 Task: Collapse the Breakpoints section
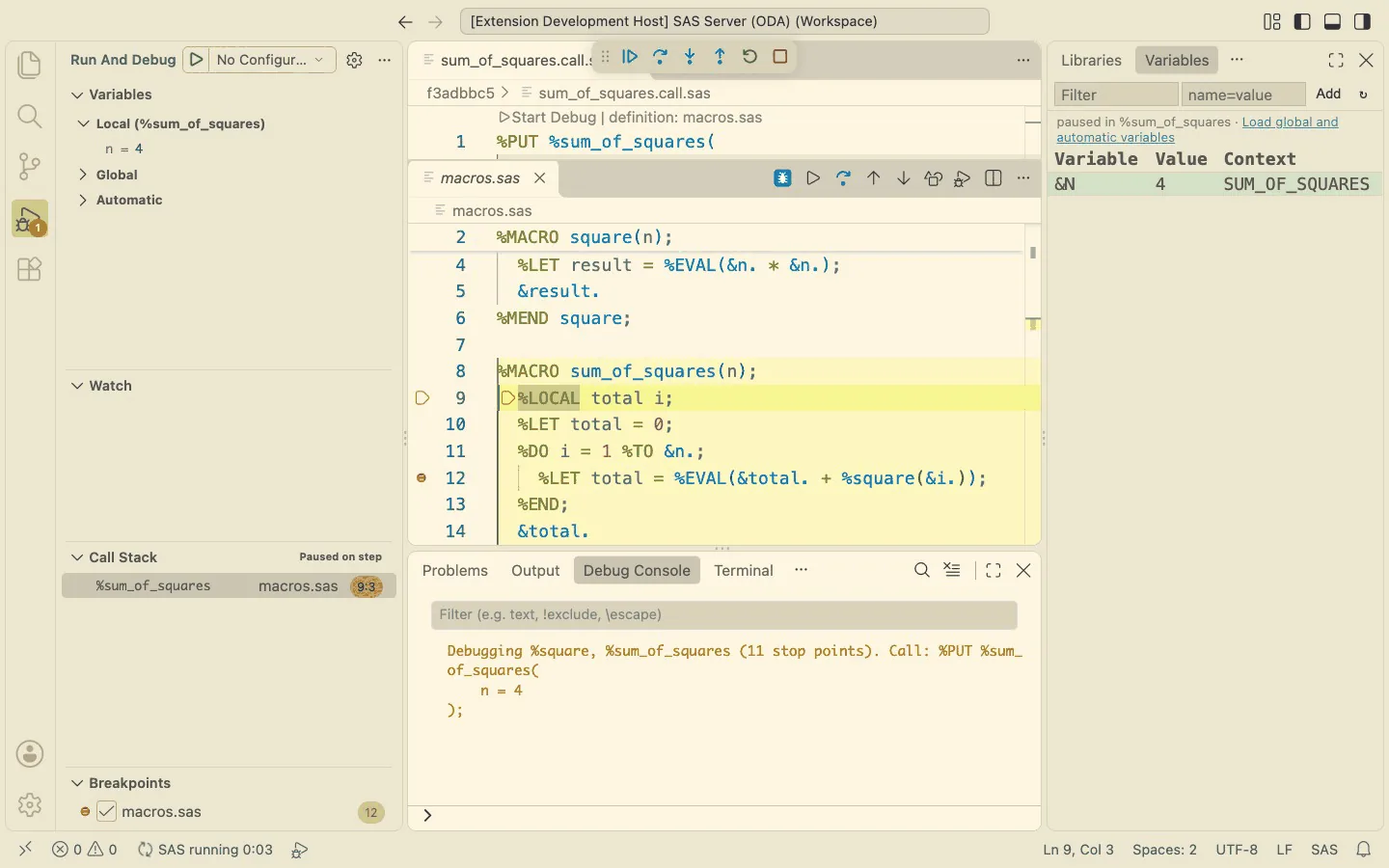click(x=77, y=783)
